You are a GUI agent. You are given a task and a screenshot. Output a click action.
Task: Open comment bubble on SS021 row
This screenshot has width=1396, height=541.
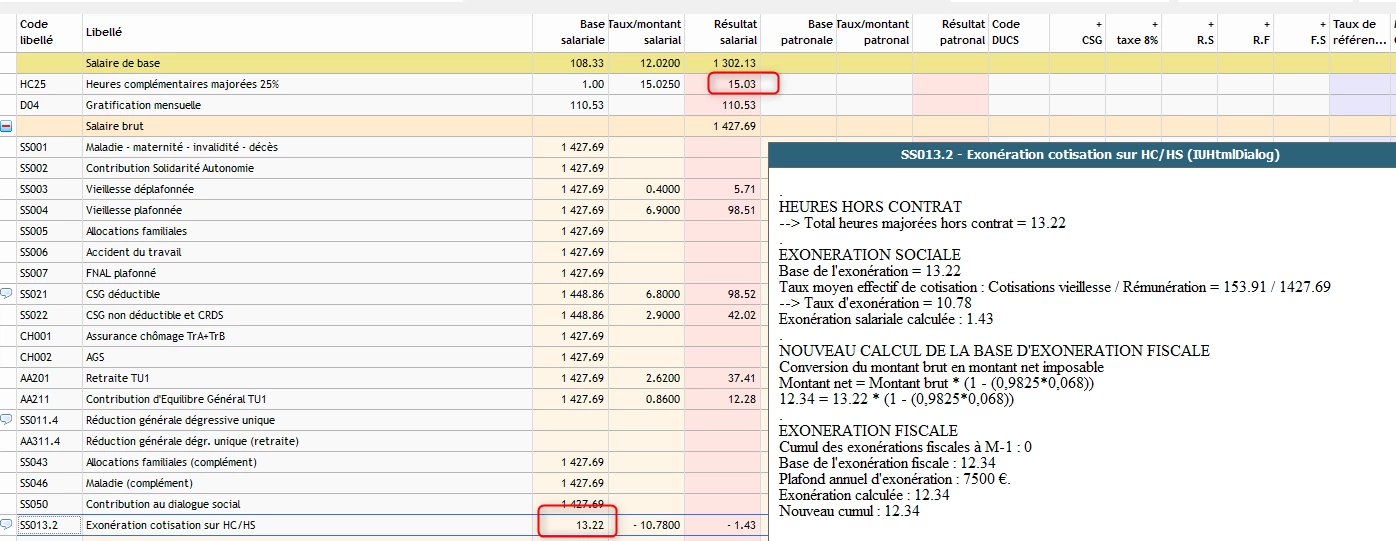(7, 294)
